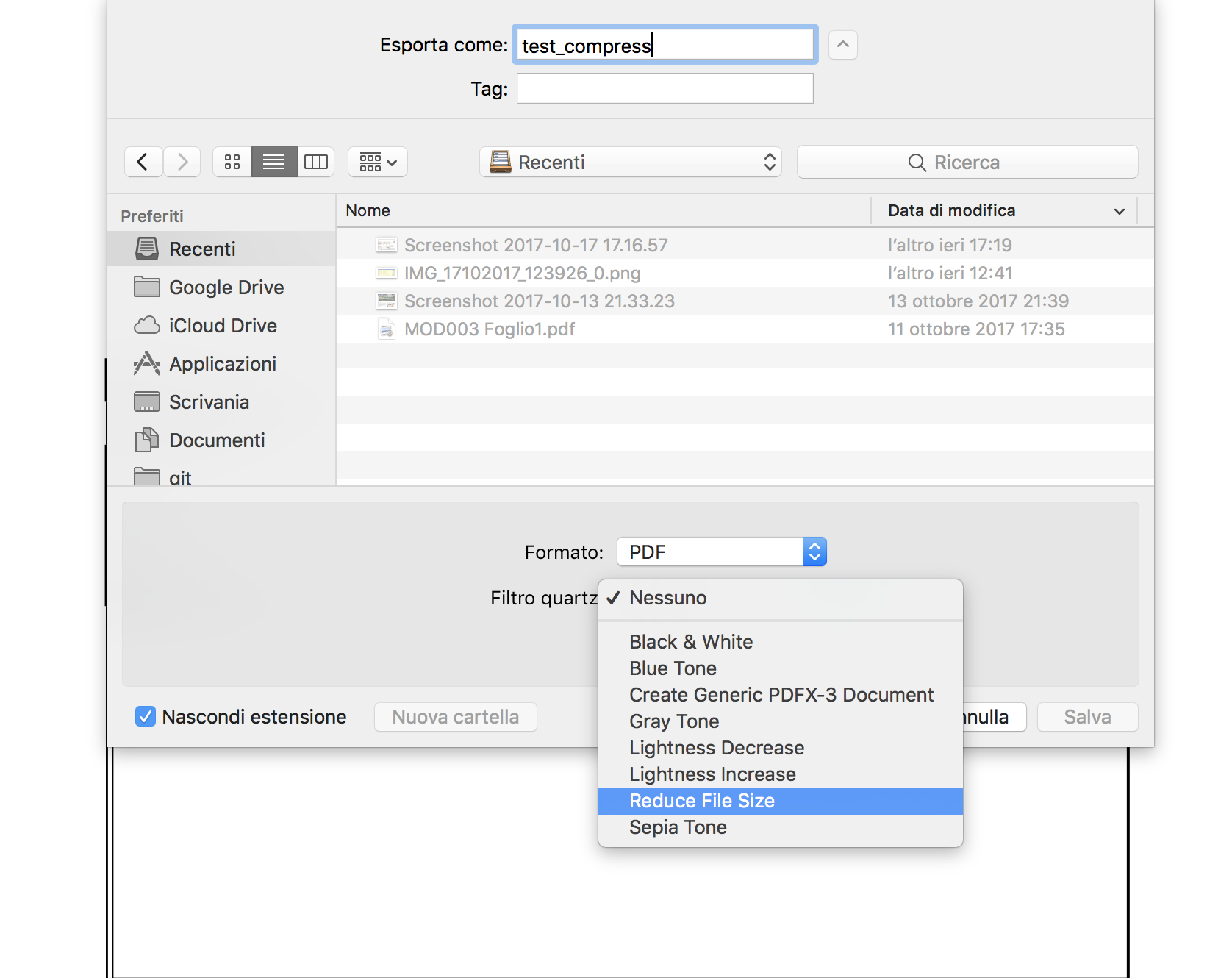1232x978 pixels.
Task: Toggle the Nascondi estensione checkbox
Action: [x=146, y=717]
